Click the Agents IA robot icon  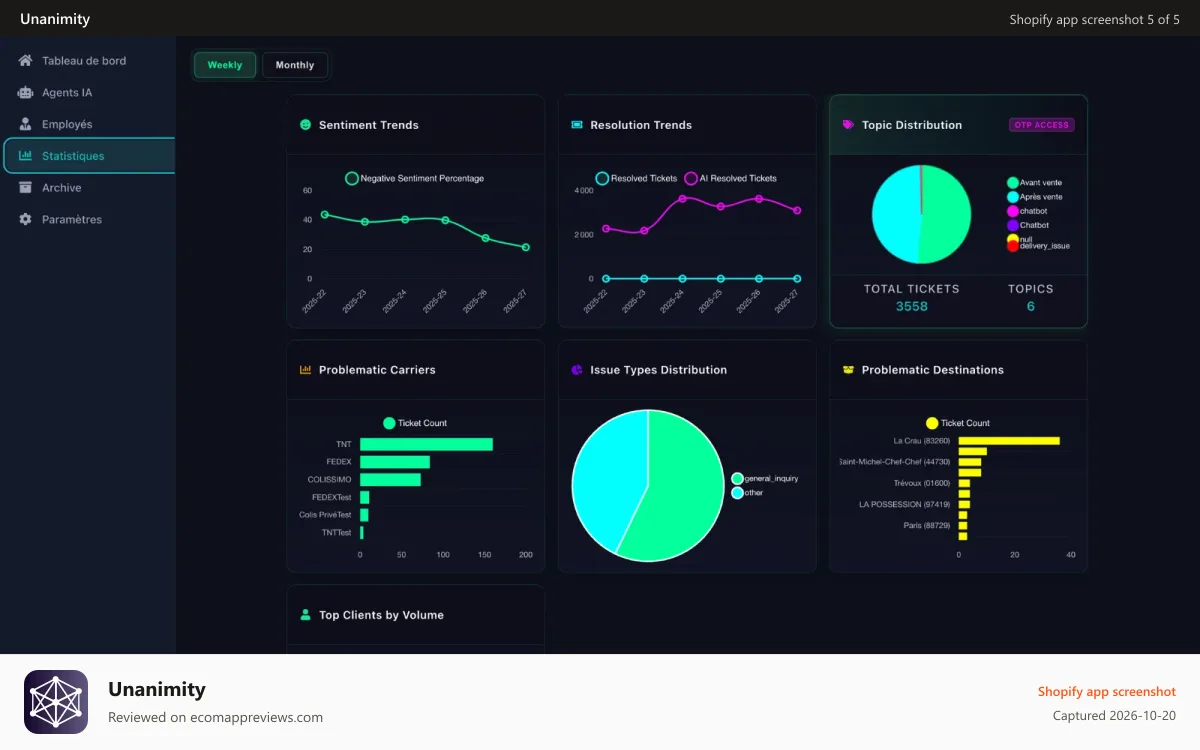click(25, 93)
